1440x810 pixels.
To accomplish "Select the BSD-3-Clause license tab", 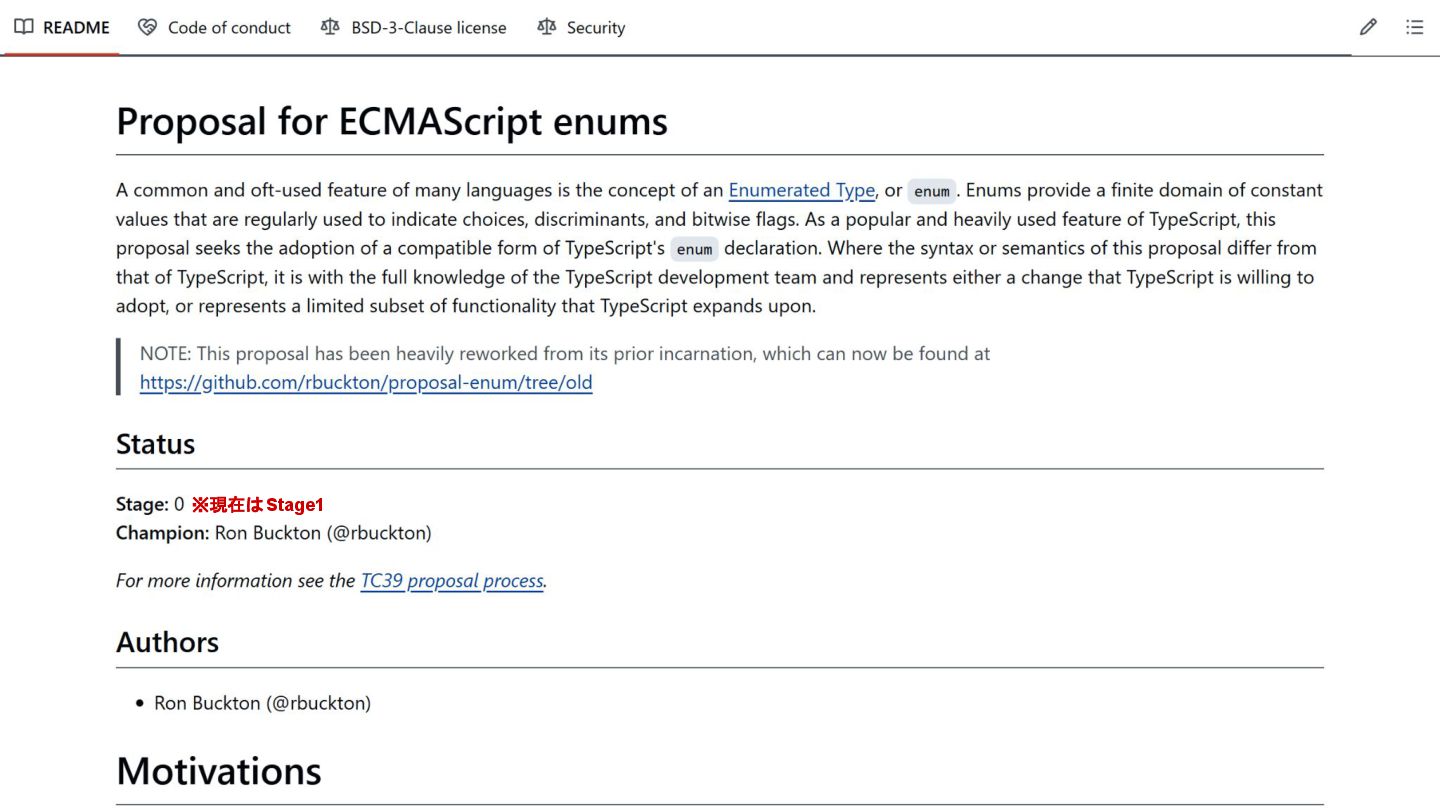I will point(428,27).
